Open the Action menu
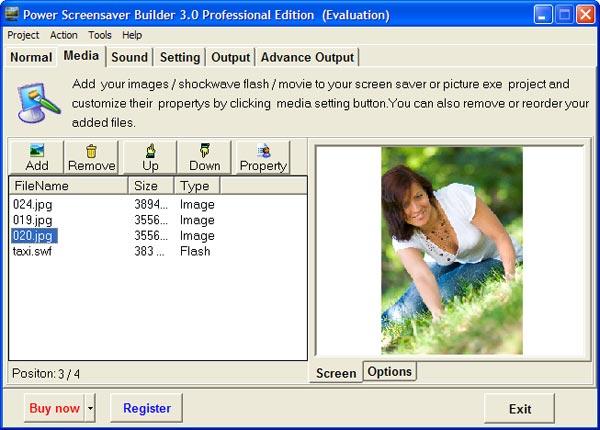Image resolution: width=600 pixels, height=430 pixels. (x=64, y=35)
